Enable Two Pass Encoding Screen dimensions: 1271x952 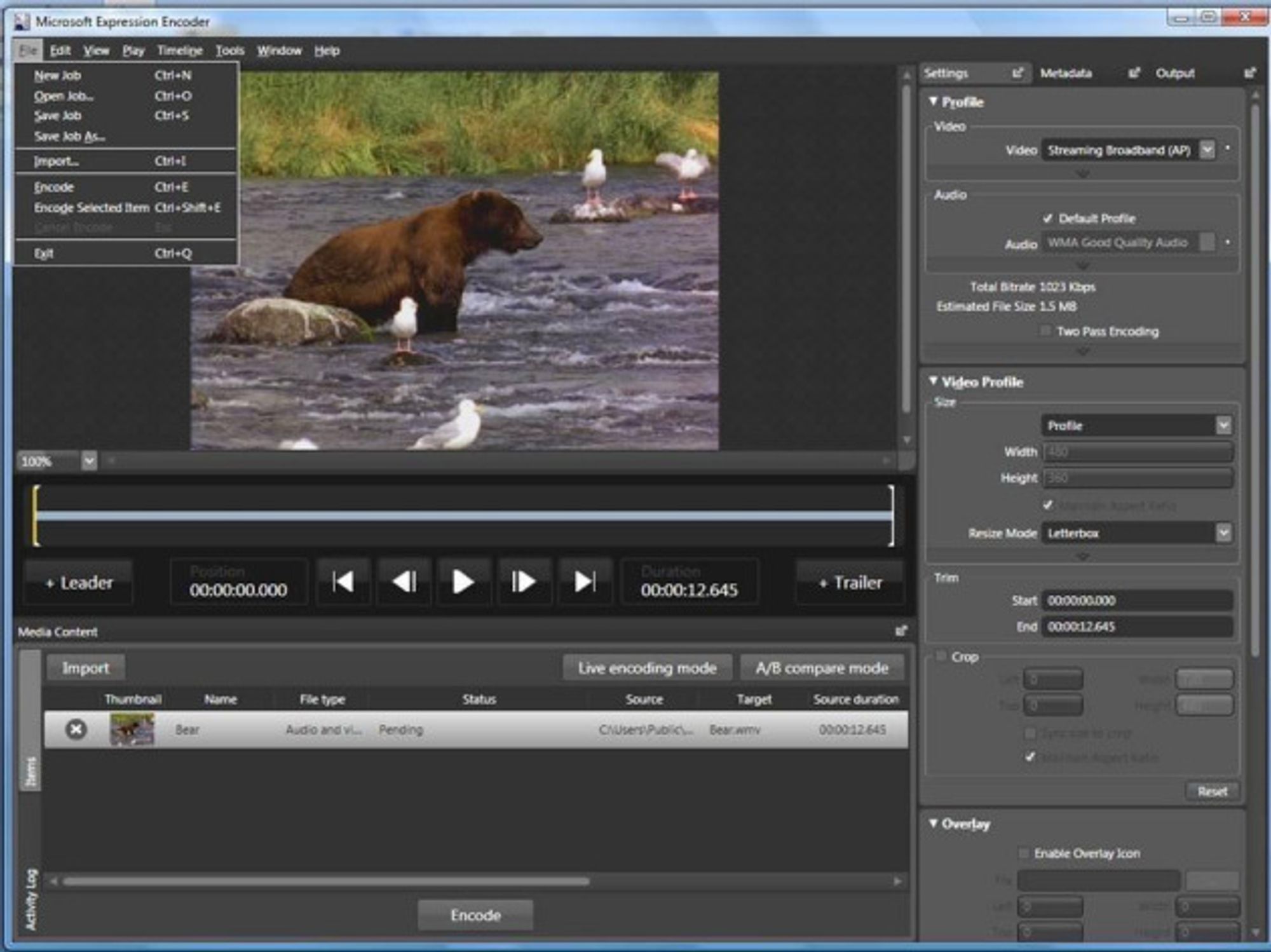coord(1045,331)
